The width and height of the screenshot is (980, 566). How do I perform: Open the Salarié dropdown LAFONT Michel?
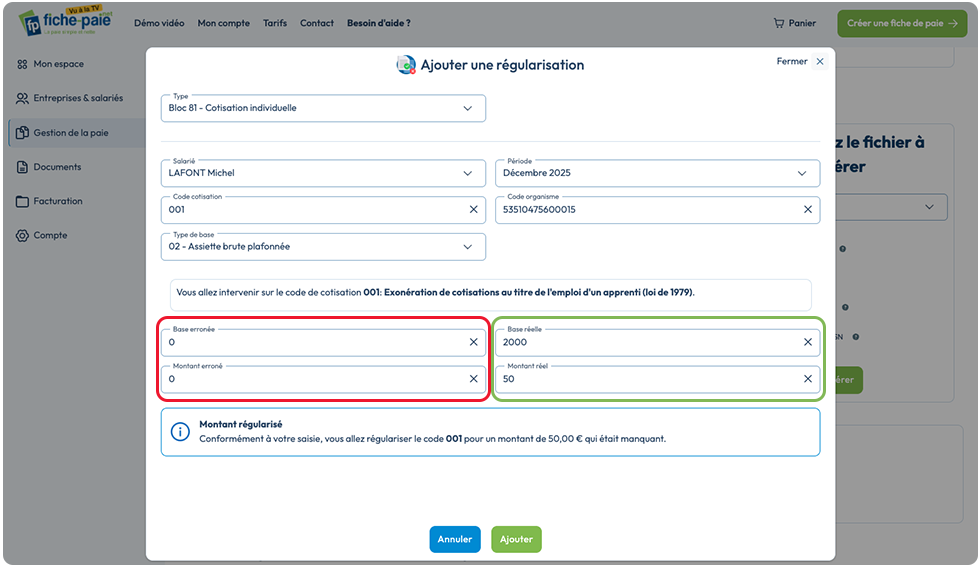click(323, 173)
